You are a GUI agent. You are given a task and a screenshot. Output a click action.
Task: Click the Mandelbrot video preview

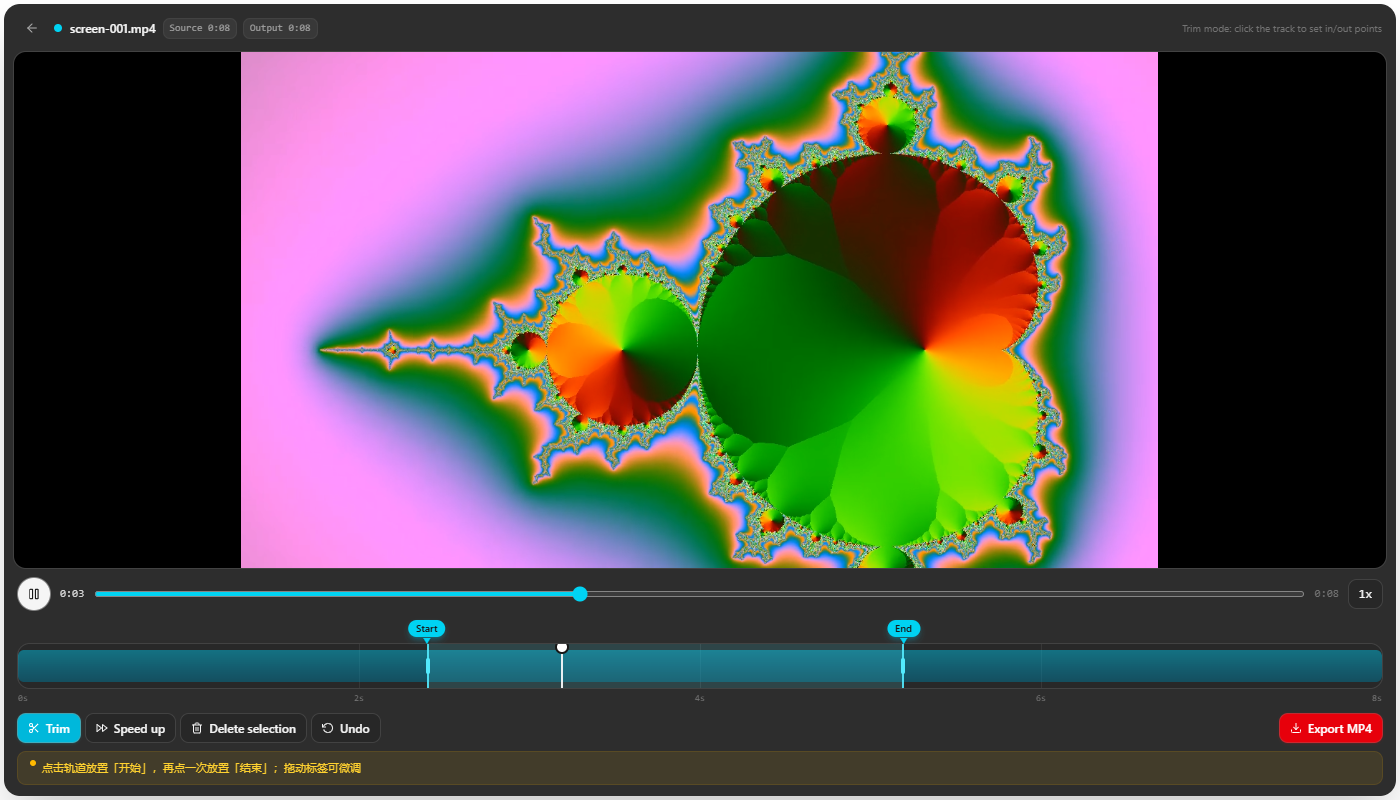(699, 310)
